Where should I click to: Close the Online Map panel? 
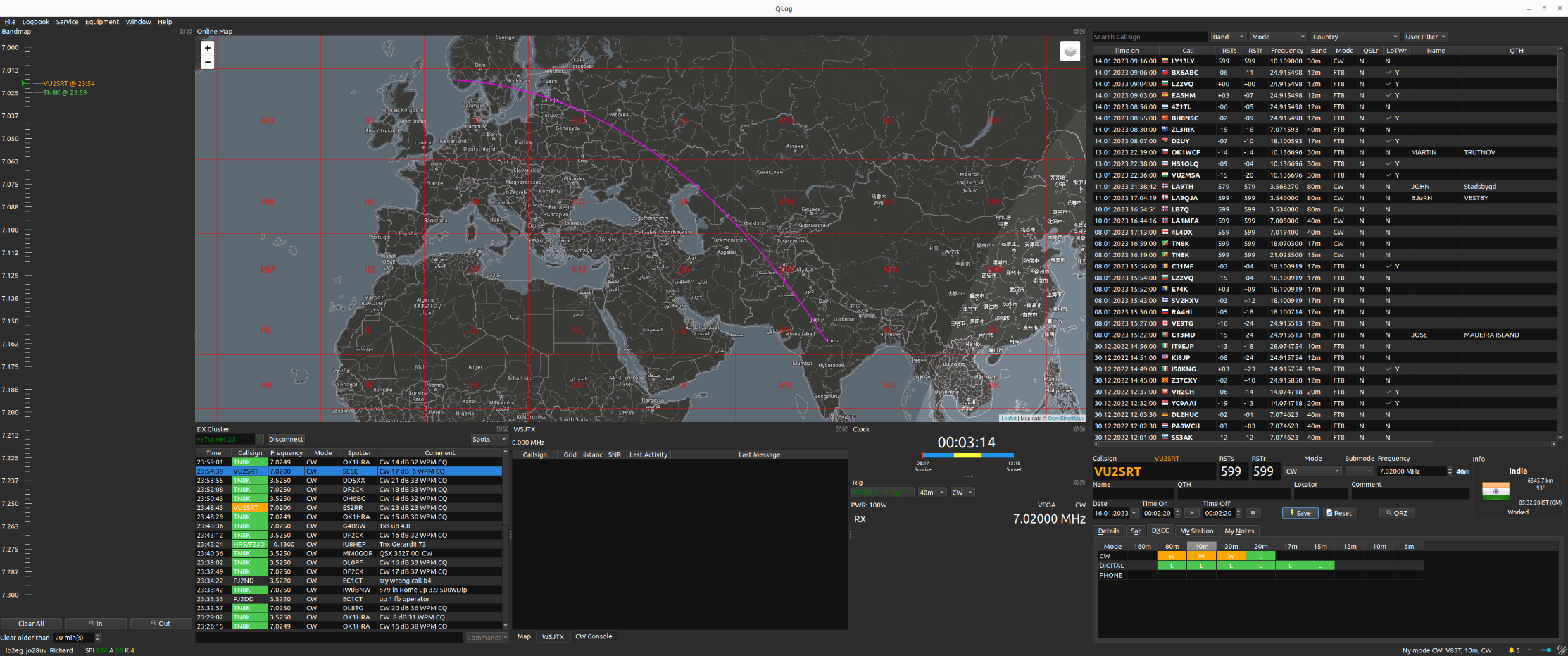[x=1081, y=32]
